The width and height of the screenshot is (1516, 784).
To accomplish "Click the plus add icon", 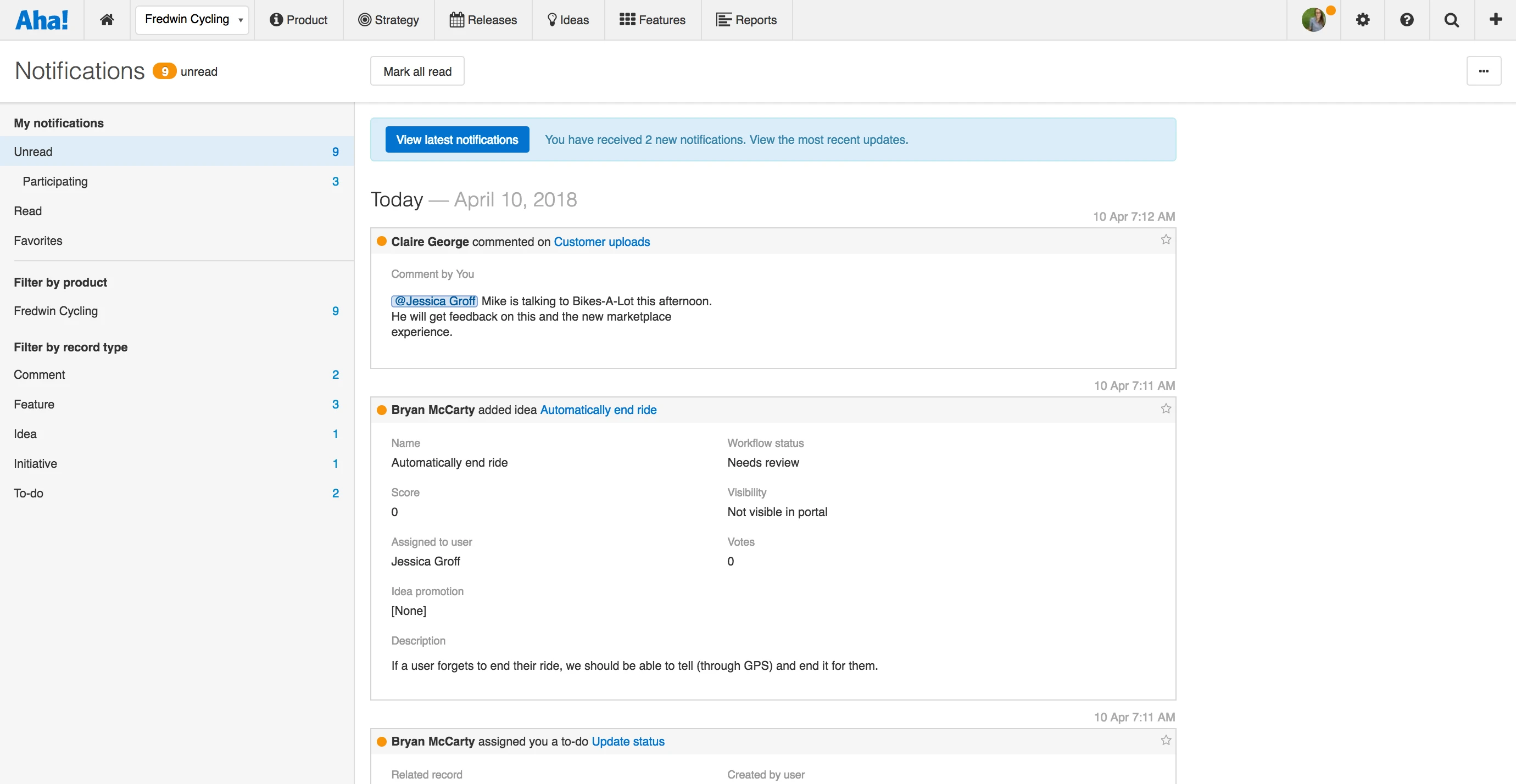I will tap(1495, 20).
